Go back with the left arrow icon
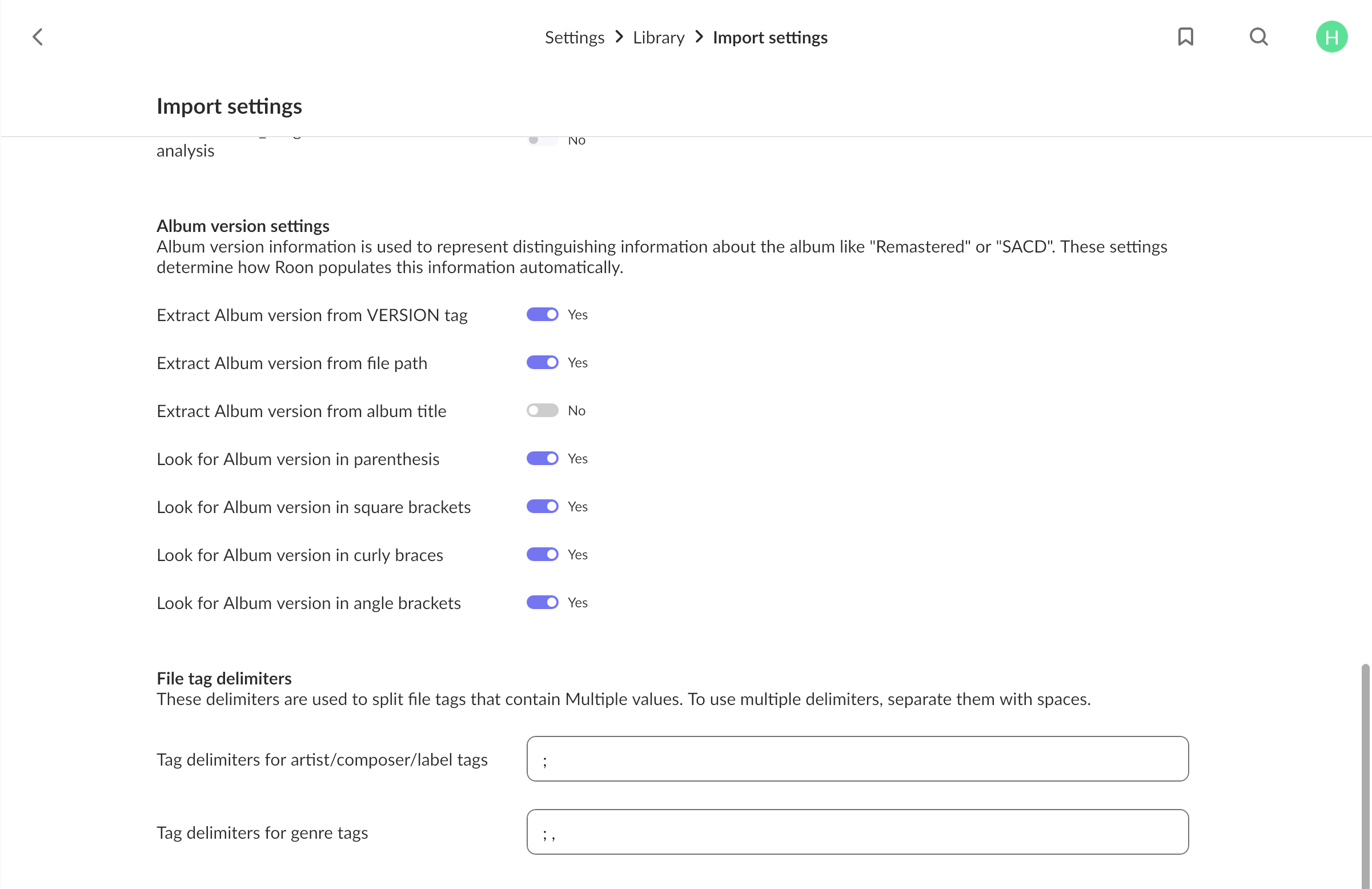 38,37
